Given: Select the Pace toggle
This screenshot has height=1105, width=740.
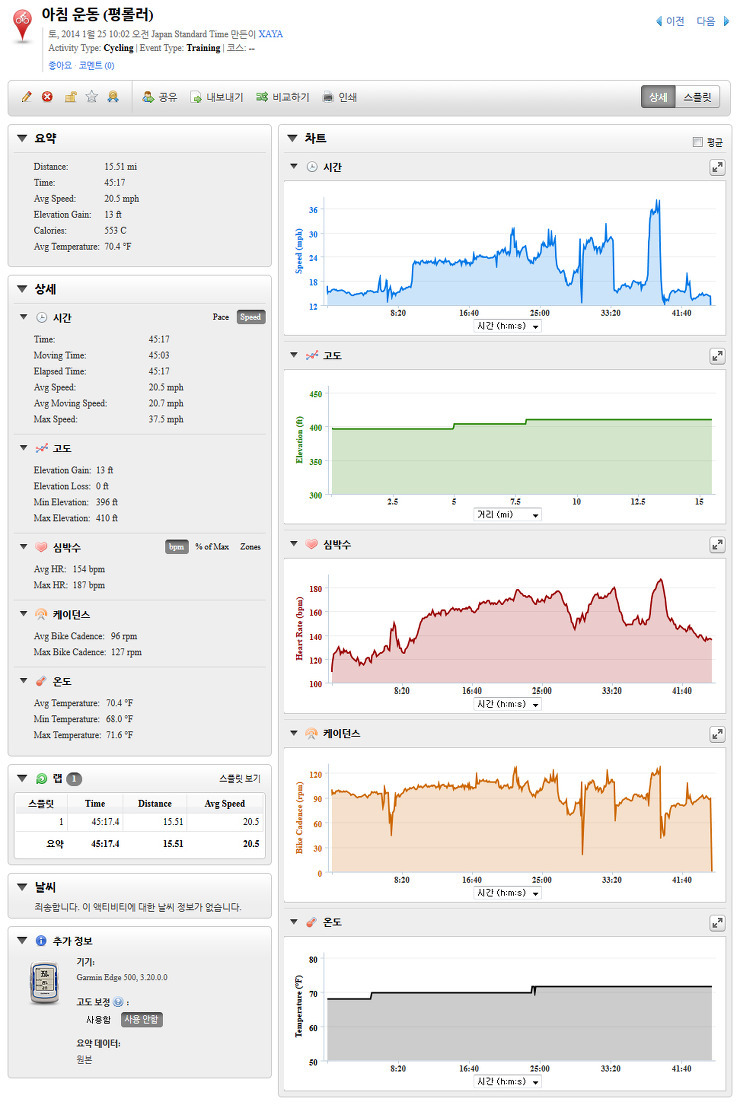Looking at the screenshot, I should [221, 317].
